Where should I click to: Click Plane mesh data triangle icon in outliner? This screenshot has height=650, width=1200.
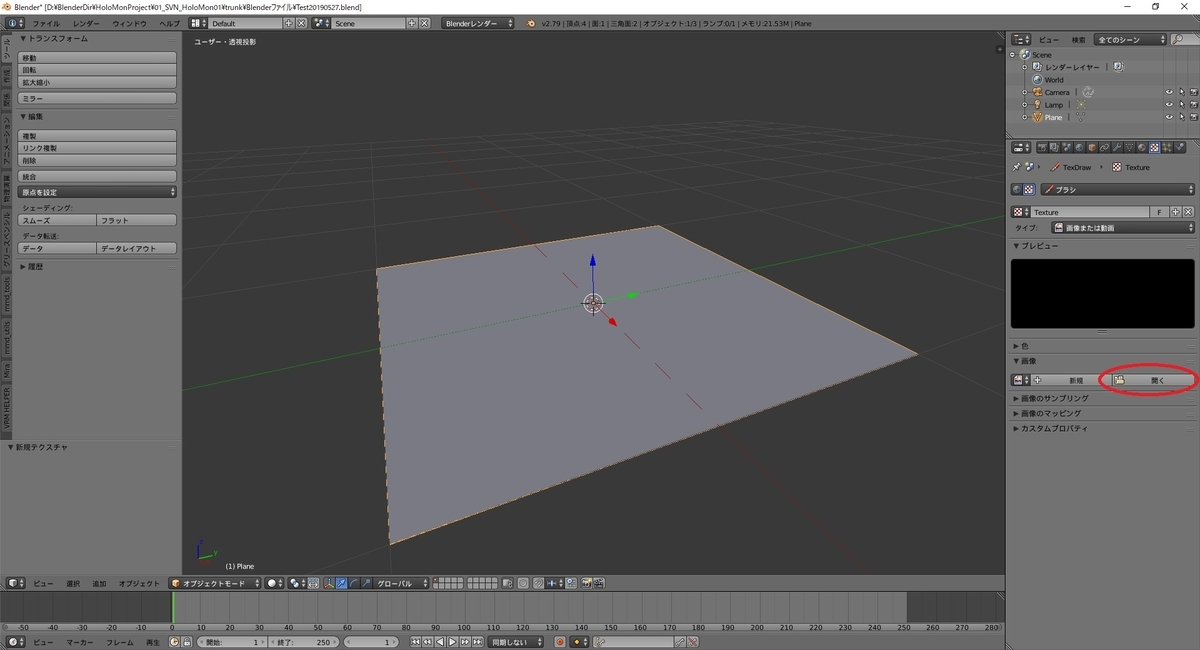(x=1081, y=117)
